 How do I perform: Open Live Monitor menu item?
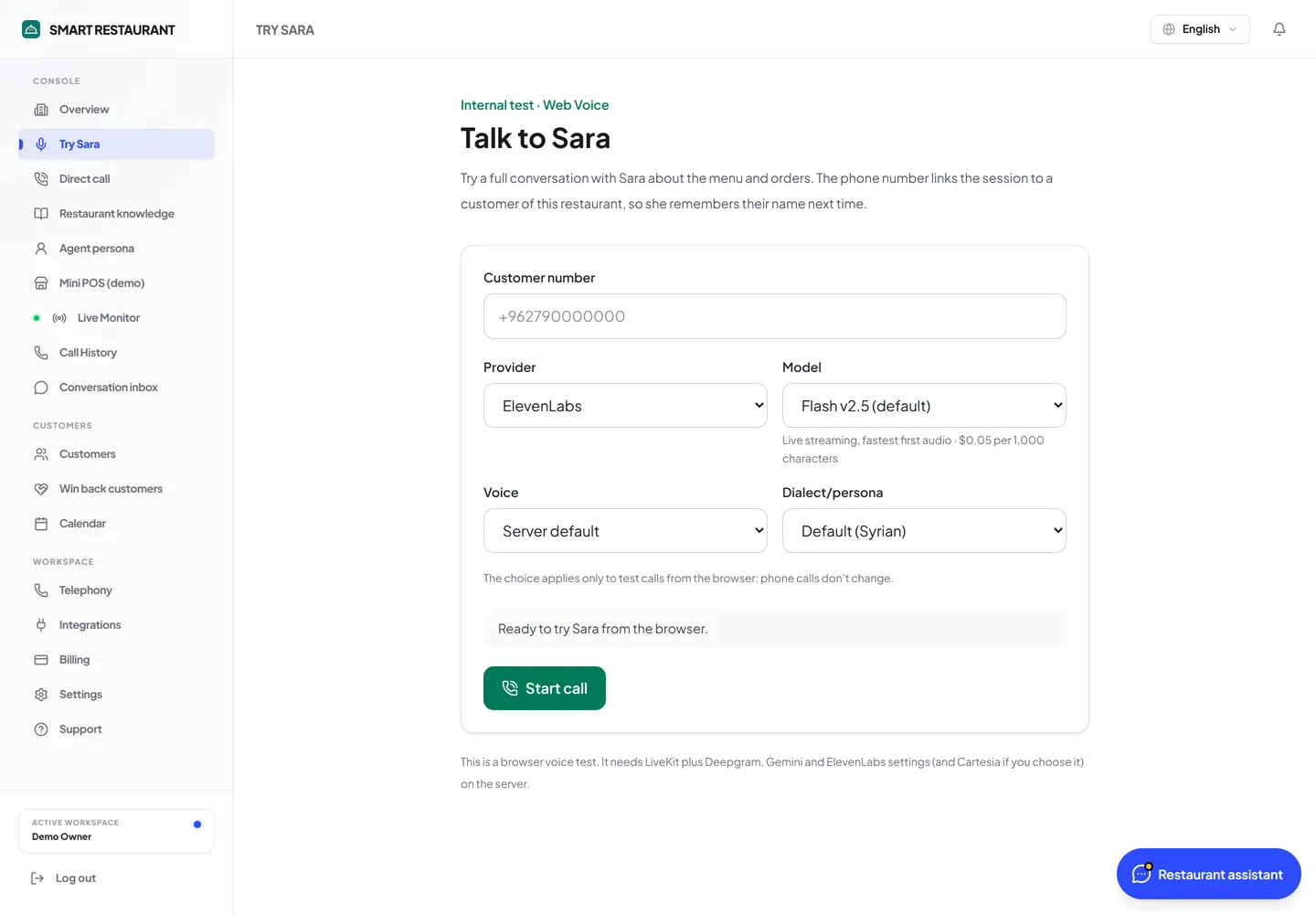[x=117, y=318]
